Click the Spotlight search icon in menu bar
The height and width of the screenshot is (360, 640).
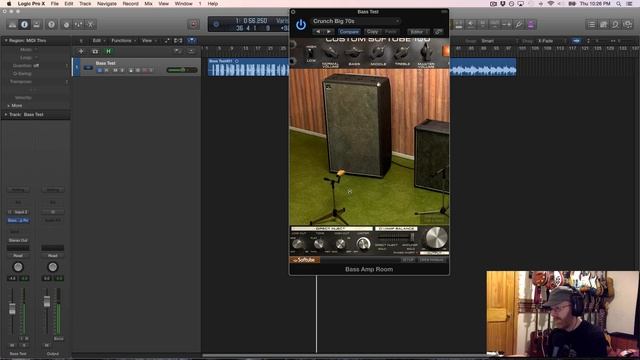pyautogui.click(x=618, y=4)
